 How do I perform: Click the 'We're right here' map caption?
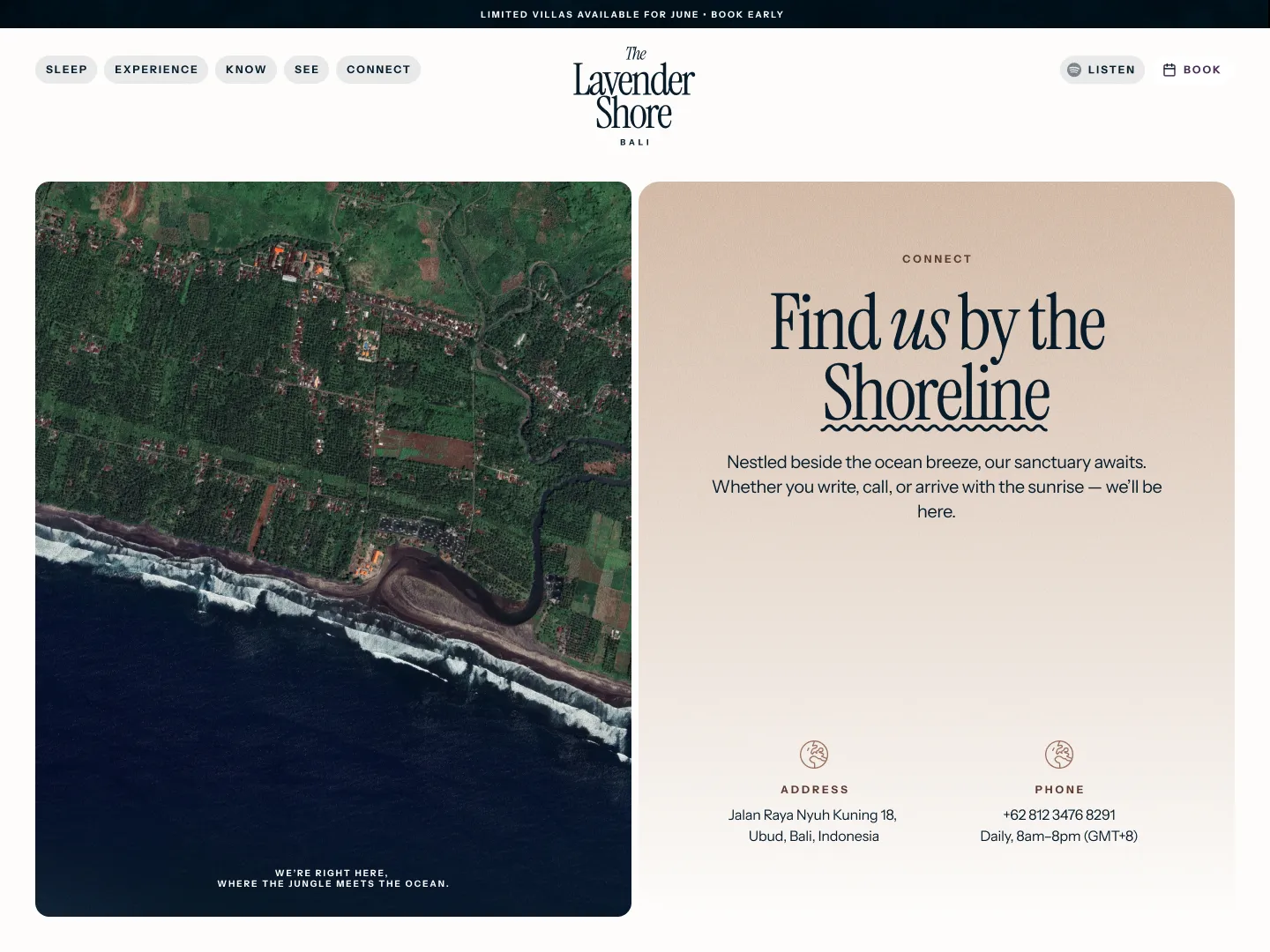click(333, 878)
